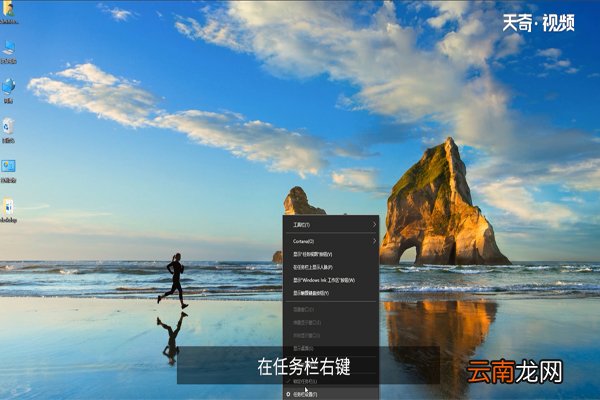Screen dimensions: 600x400
Task: Open the Control Panel desktop icon
Action: click(x=8, y=171)
